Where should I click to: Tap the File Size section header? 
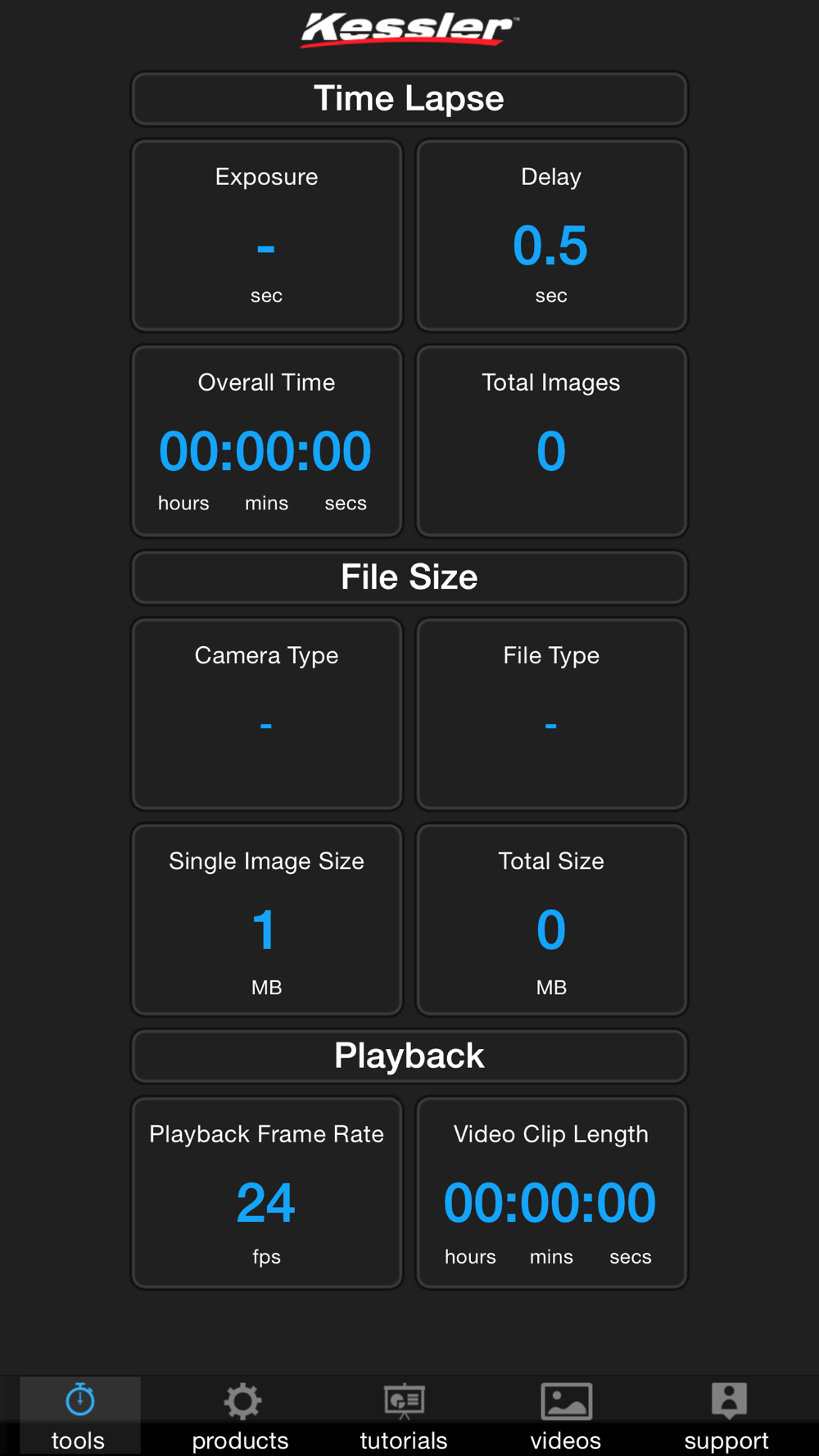pyautogui.click(x=409, y=577)
